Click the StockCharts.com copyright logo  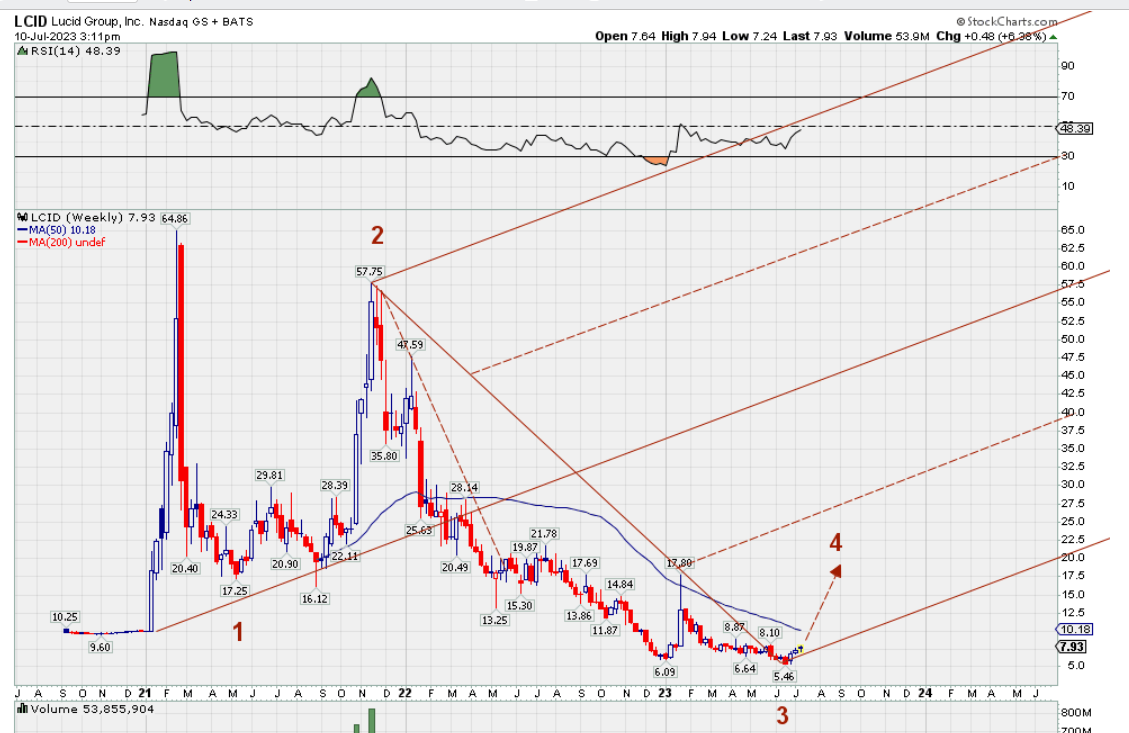[x=1006, y=21]
